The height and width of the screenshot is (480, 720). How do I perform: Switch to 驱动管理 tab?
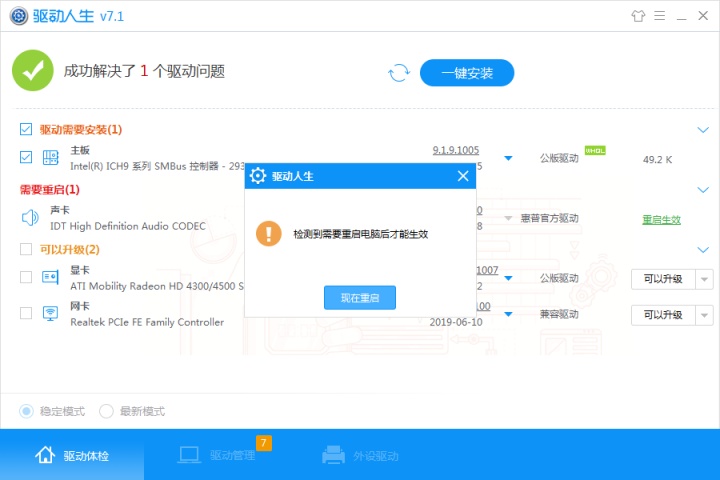pyautogui.click(x=216, y=455)
